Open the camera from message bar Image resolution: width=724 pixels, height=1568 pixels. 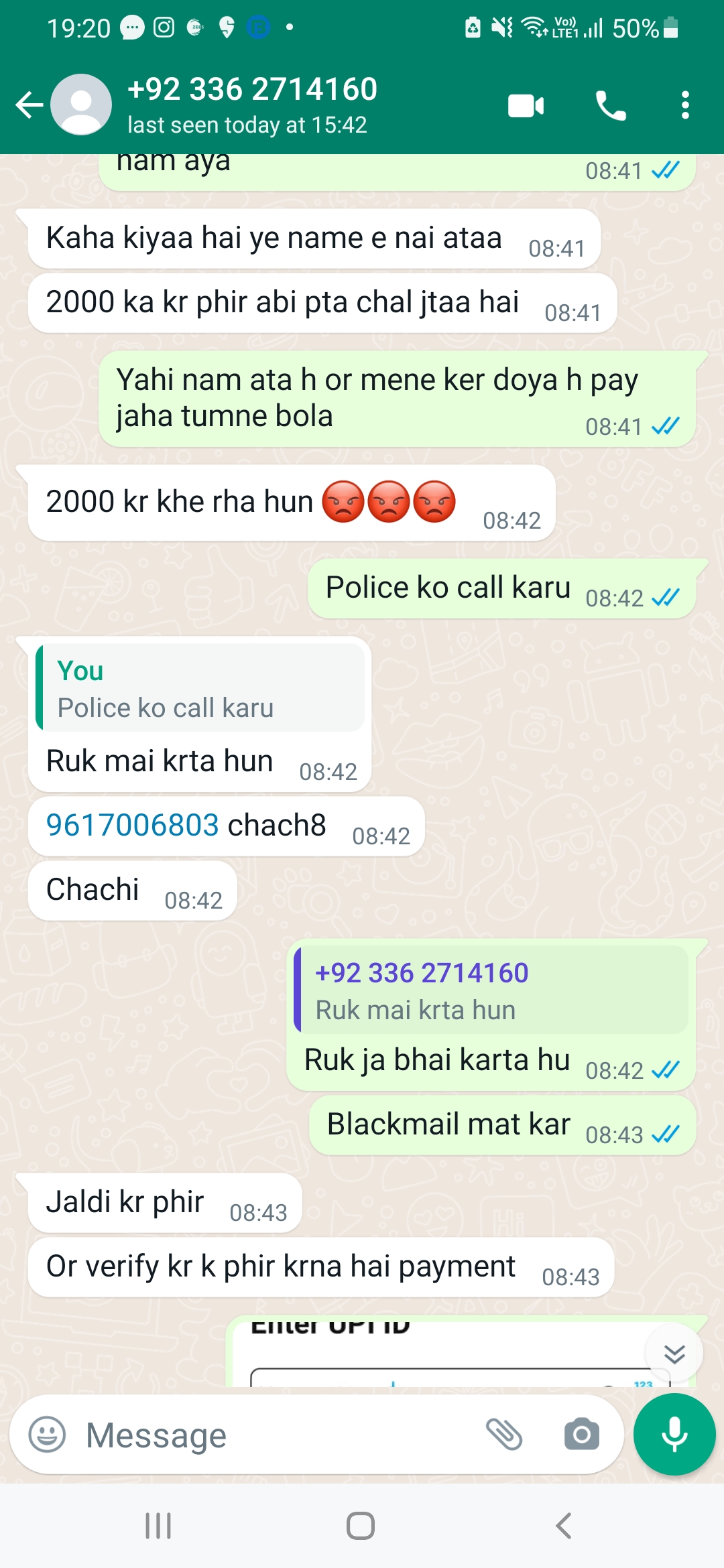click(581, 1435)
